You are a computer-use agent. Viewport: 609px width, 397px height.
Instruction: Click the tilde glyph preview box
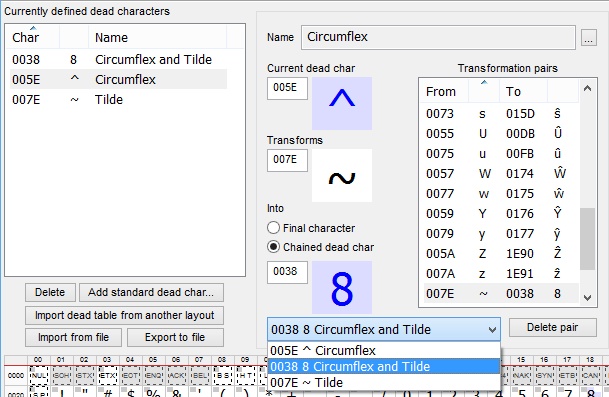pos(342,176)
